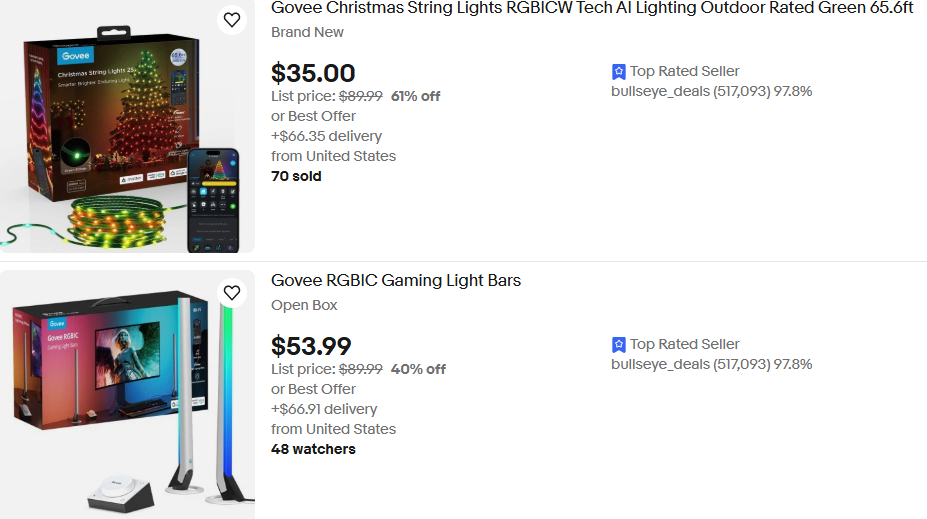Click the 40% off discount text

(x=418, y=369)
